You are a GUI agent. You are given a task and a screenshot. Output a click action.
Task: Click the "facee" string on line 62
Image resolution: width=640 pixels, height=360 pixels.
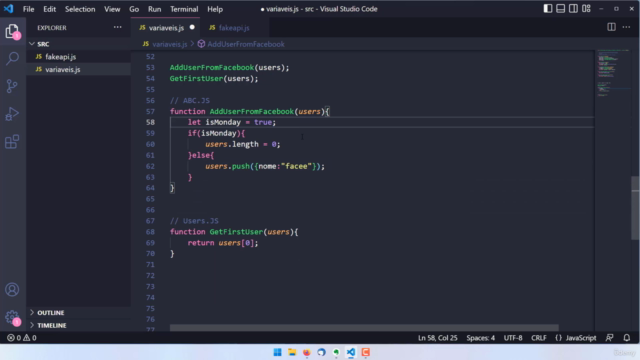tap(296, 166)
